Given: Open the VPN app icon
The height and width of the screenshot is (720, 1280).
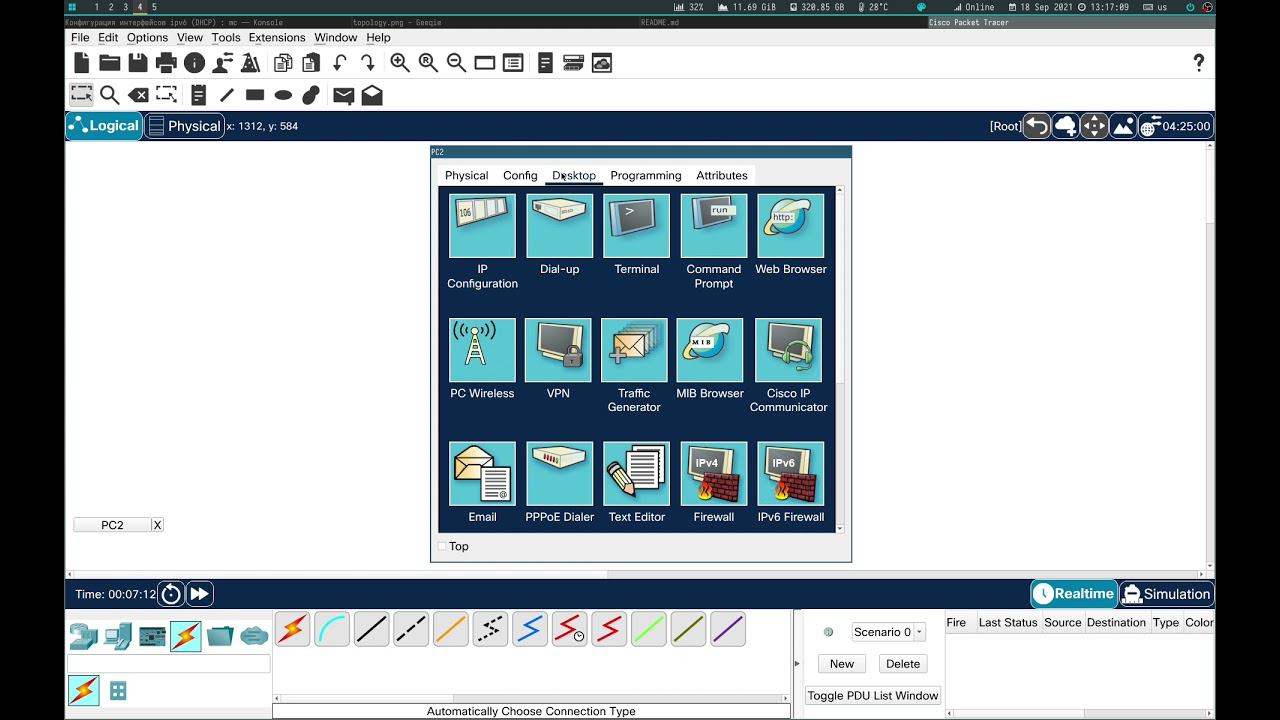Looking at the screenshot, I should point(558,350).
